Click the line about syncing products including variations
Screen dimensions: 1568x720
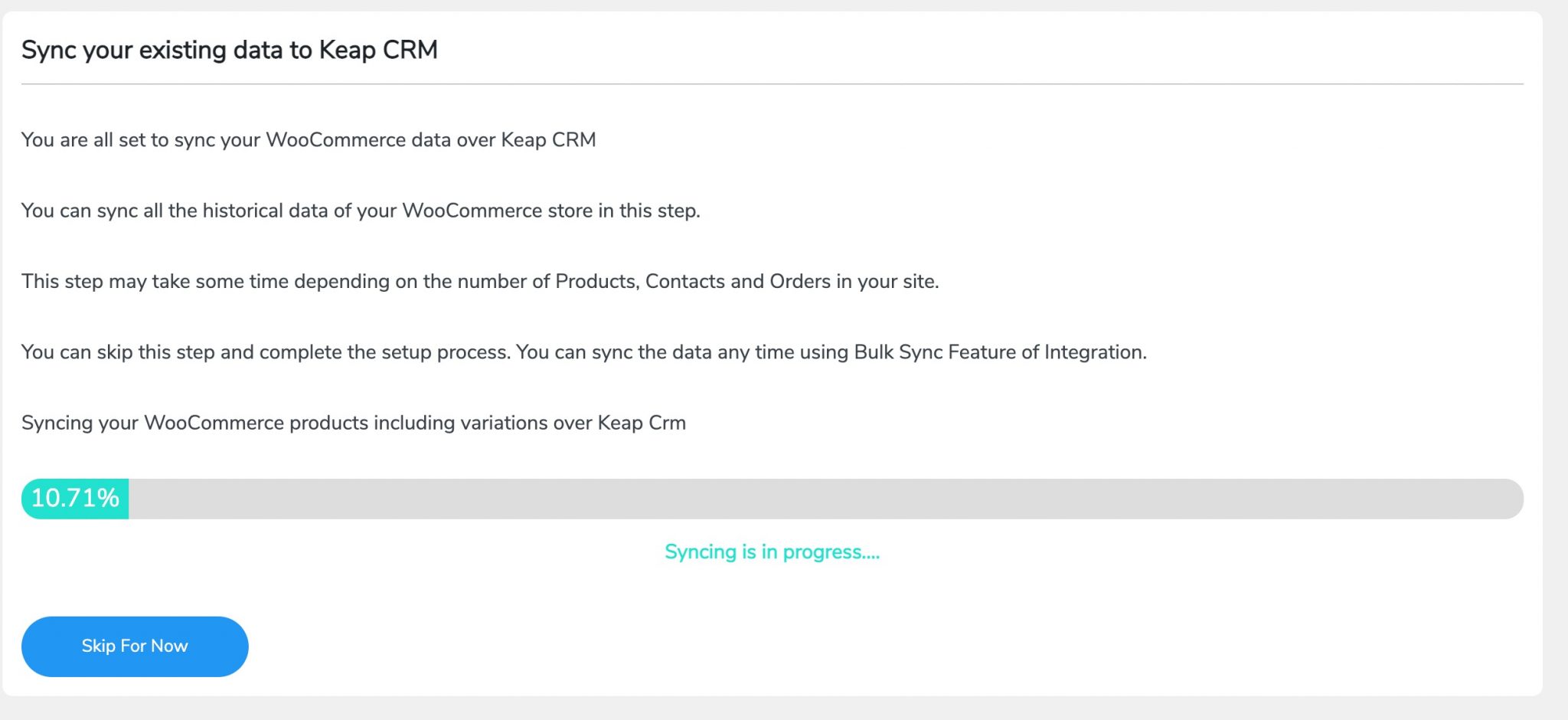(x=352, y=422)
